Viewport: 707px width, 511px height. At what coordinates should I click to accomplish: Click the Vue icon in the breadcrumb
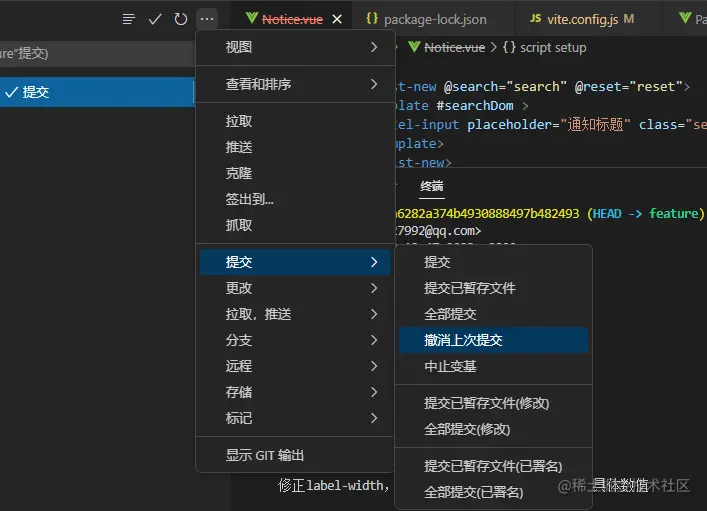tap(414, 47)
